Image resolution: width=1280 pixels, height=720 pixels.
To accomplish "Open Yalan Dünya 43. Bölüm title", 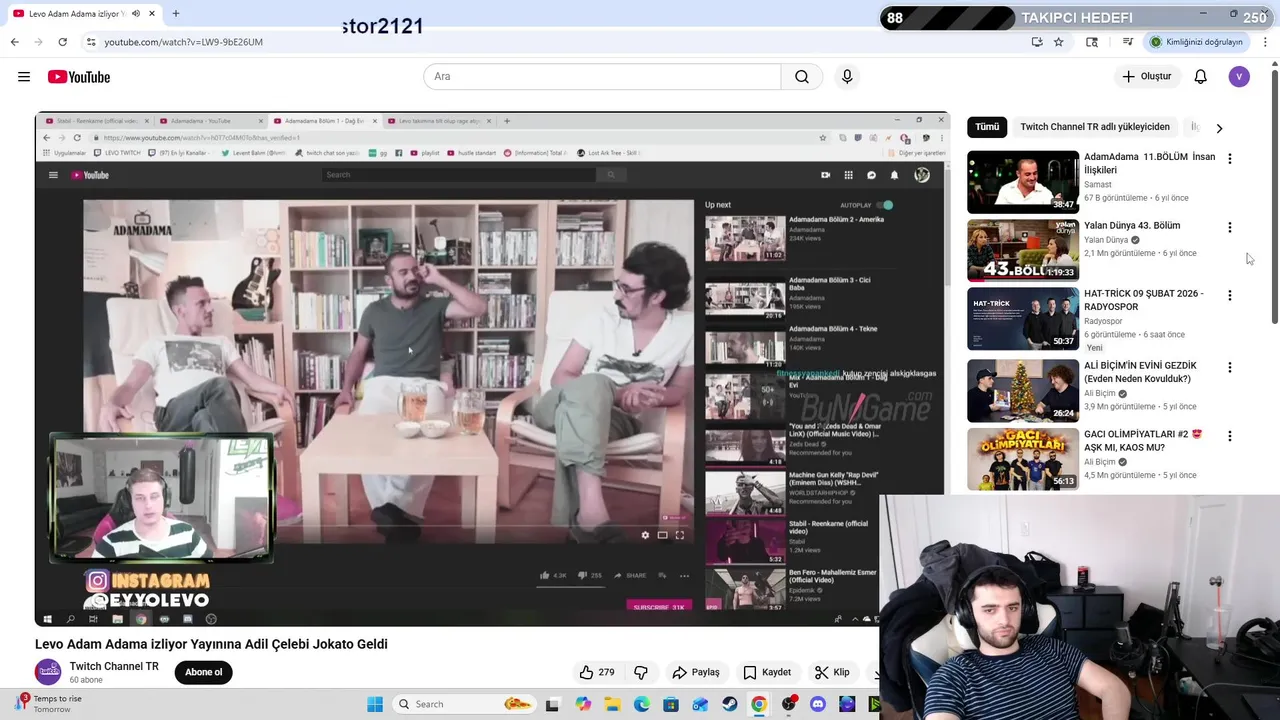I will pos(1132,225).
